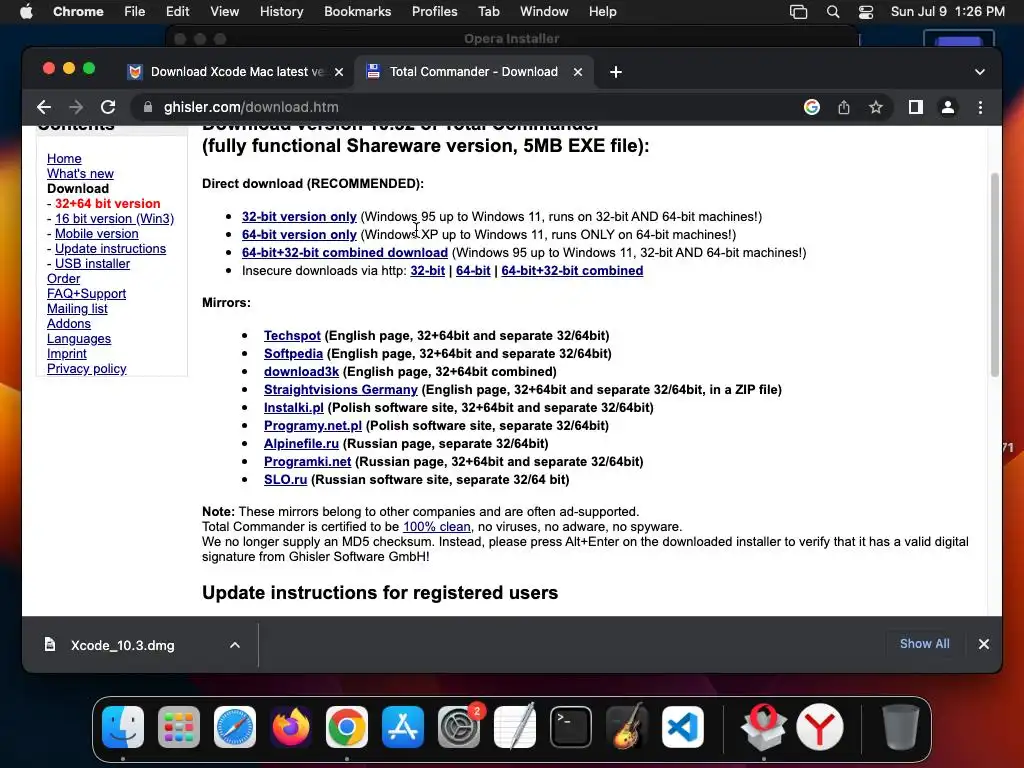This screenshot has width=1024, height=768.
Task: Click the screen mirroring menu bar icon
Action: click(798, 12)
